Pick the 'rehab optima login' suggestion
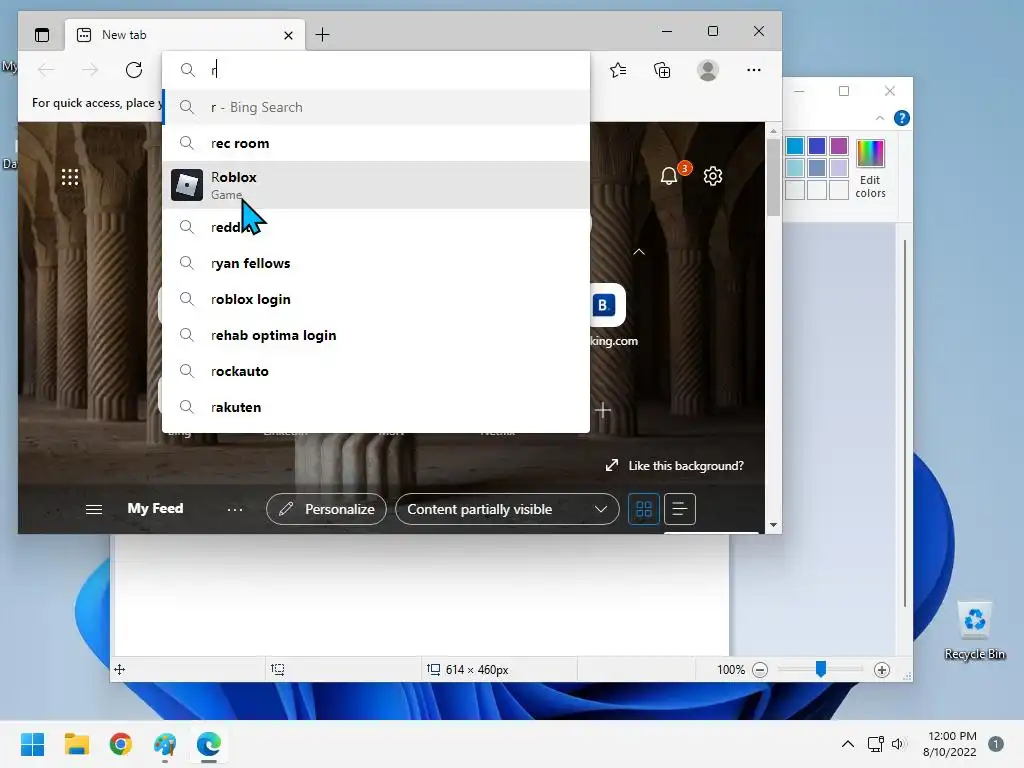Image resolution: width=1024 pixels, height=768 pixels. (376, 335)
